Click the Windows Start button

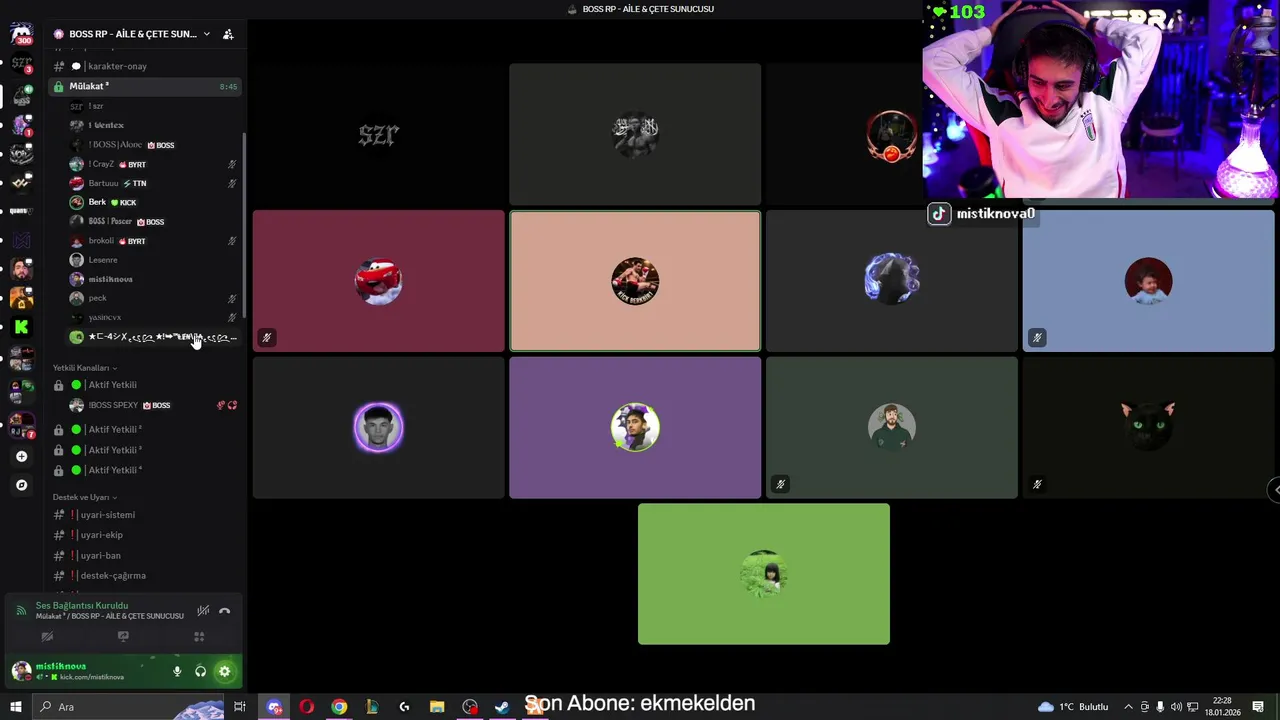(15, 707)
